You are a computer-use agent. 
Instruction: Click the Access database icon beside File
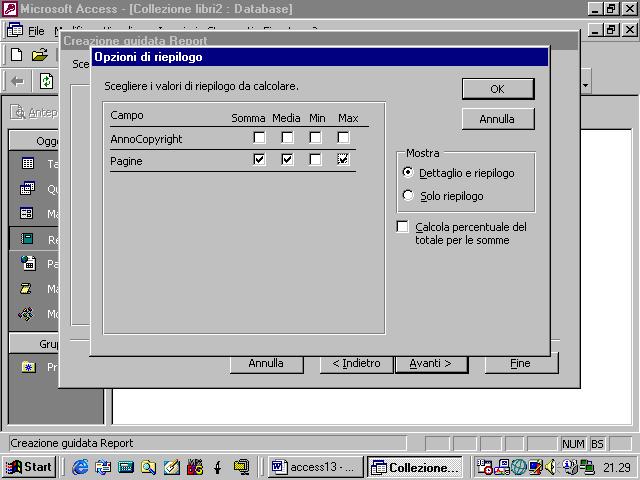tap(15, 30)
